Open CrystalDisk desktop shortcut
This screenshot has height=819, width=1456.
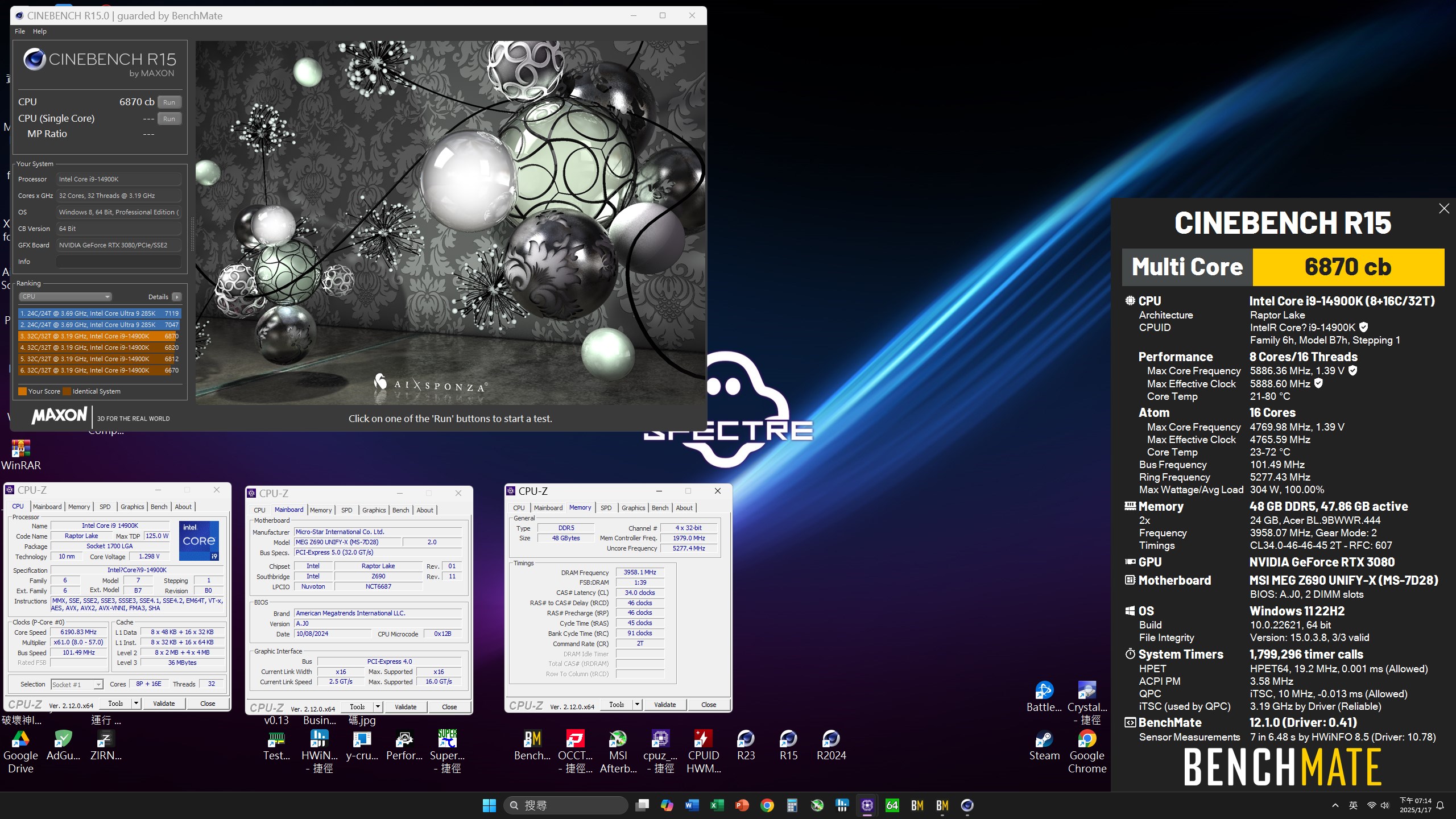pyautogui.click(x=1087, y=704)
